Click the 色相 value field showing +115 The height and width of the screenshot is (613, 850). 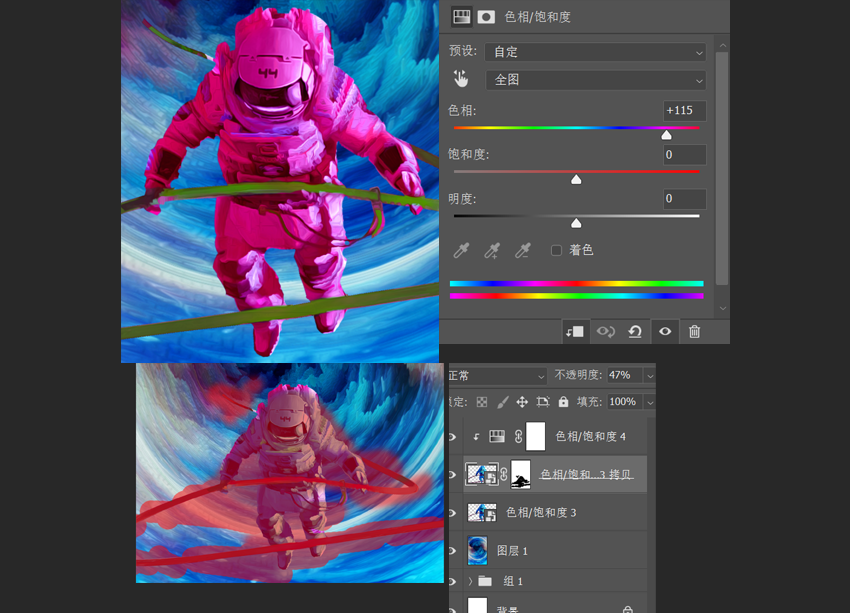pos(684,111)
